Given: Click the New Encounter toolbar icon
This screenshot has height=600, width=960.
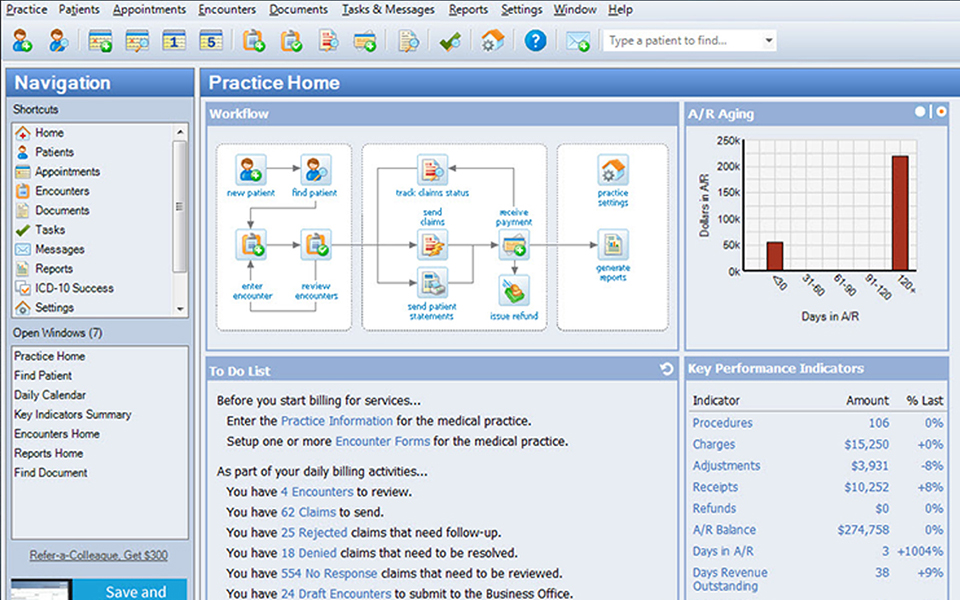Looking at the screenshot, I should tap(253, 41).
